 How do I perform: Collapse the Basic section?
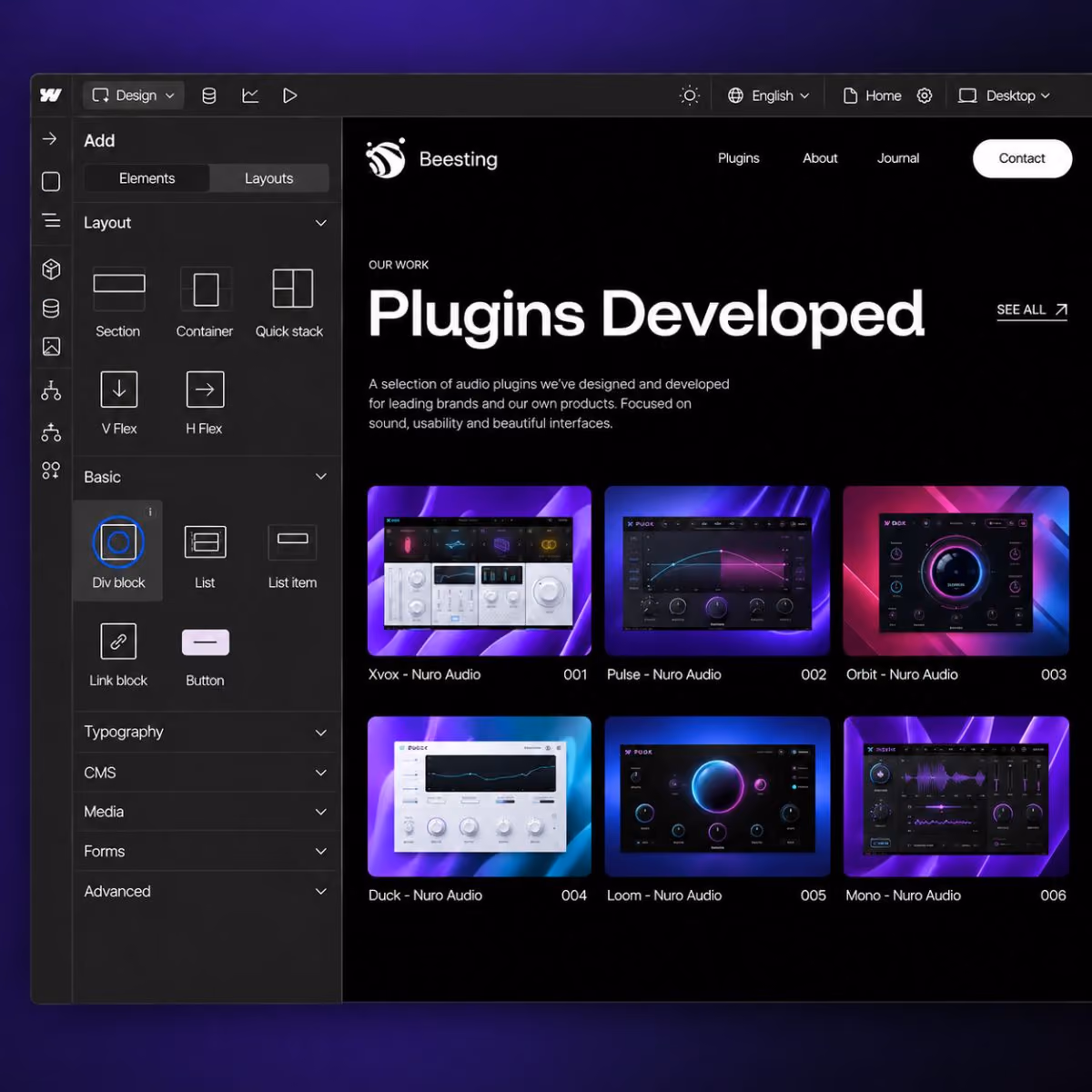[x=205, y=477]
